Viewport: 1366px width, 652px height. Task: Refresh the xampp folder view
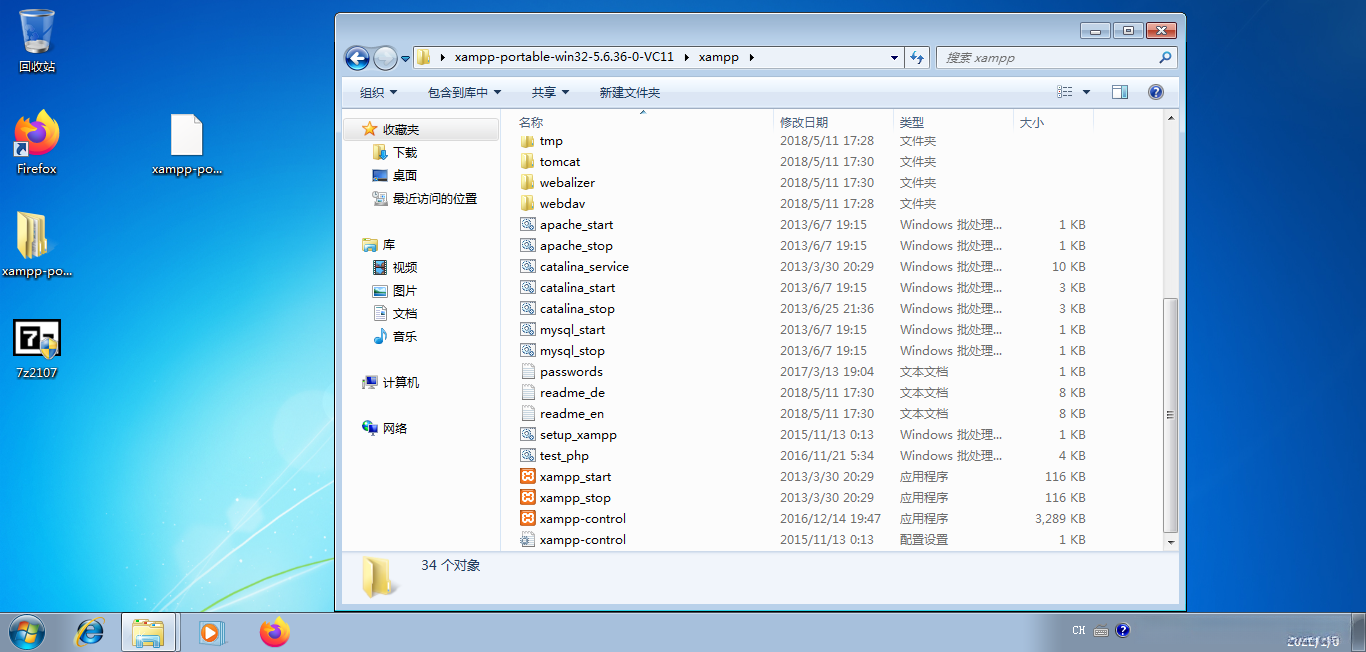click(x=918, y=58)
